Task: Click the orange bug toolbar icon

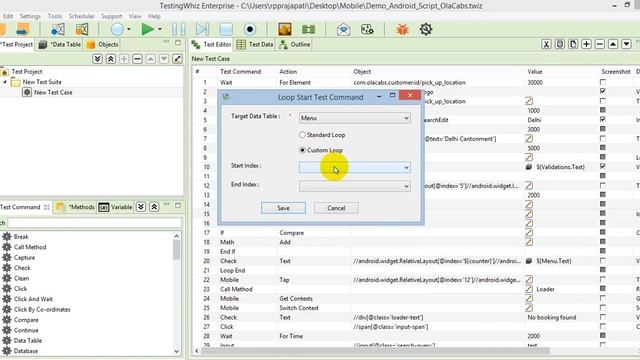Action: click(402, 29)
